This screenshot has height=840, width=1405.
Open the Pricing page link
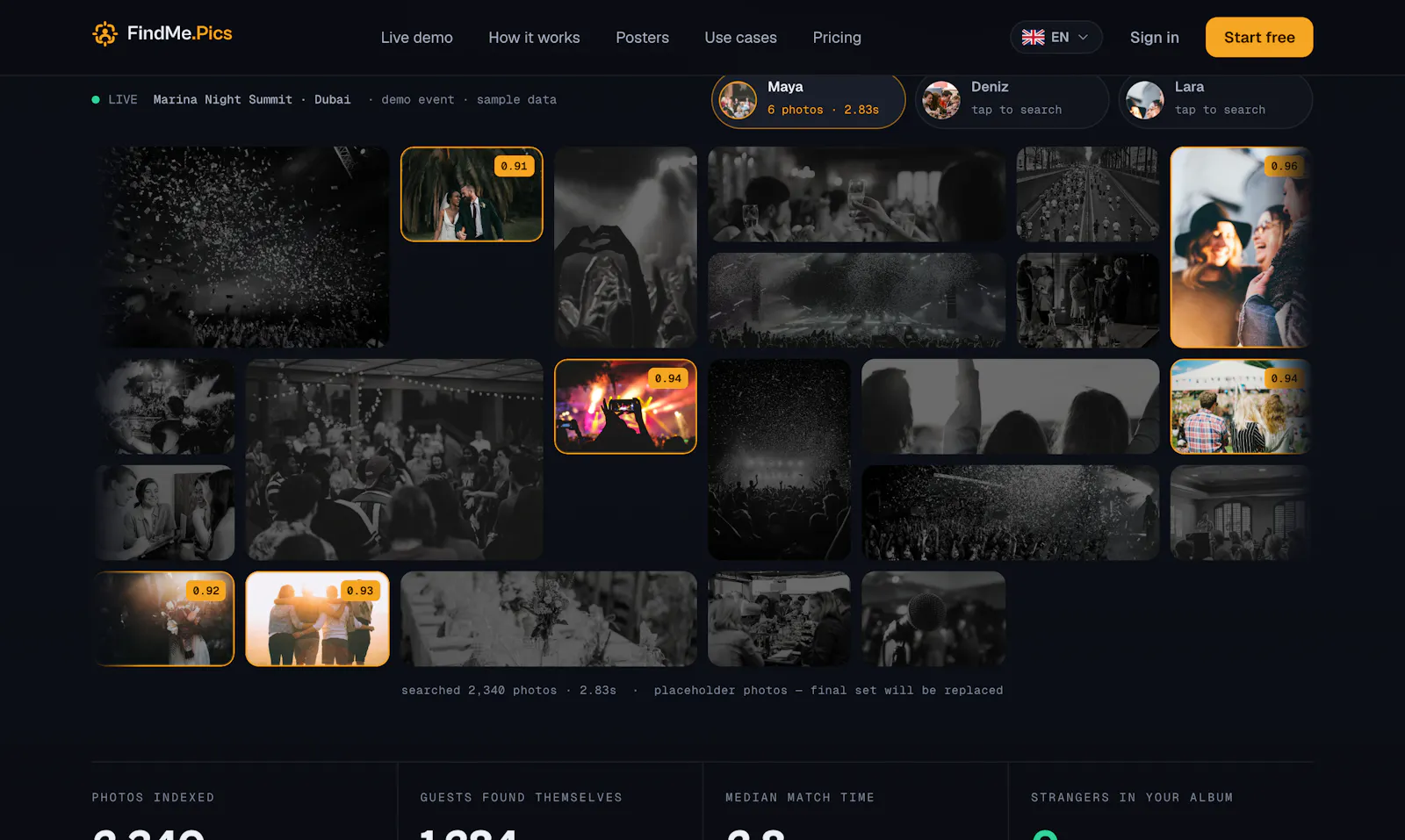(837, 38)
